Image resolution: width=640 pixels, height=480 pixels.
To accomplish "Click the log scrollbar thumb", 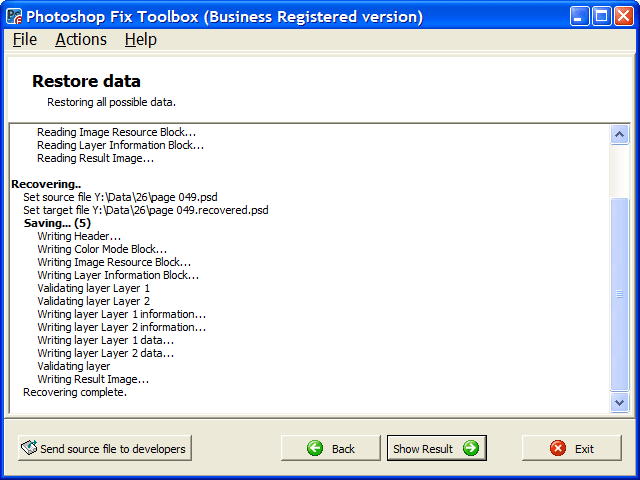I will click(619, 294).
